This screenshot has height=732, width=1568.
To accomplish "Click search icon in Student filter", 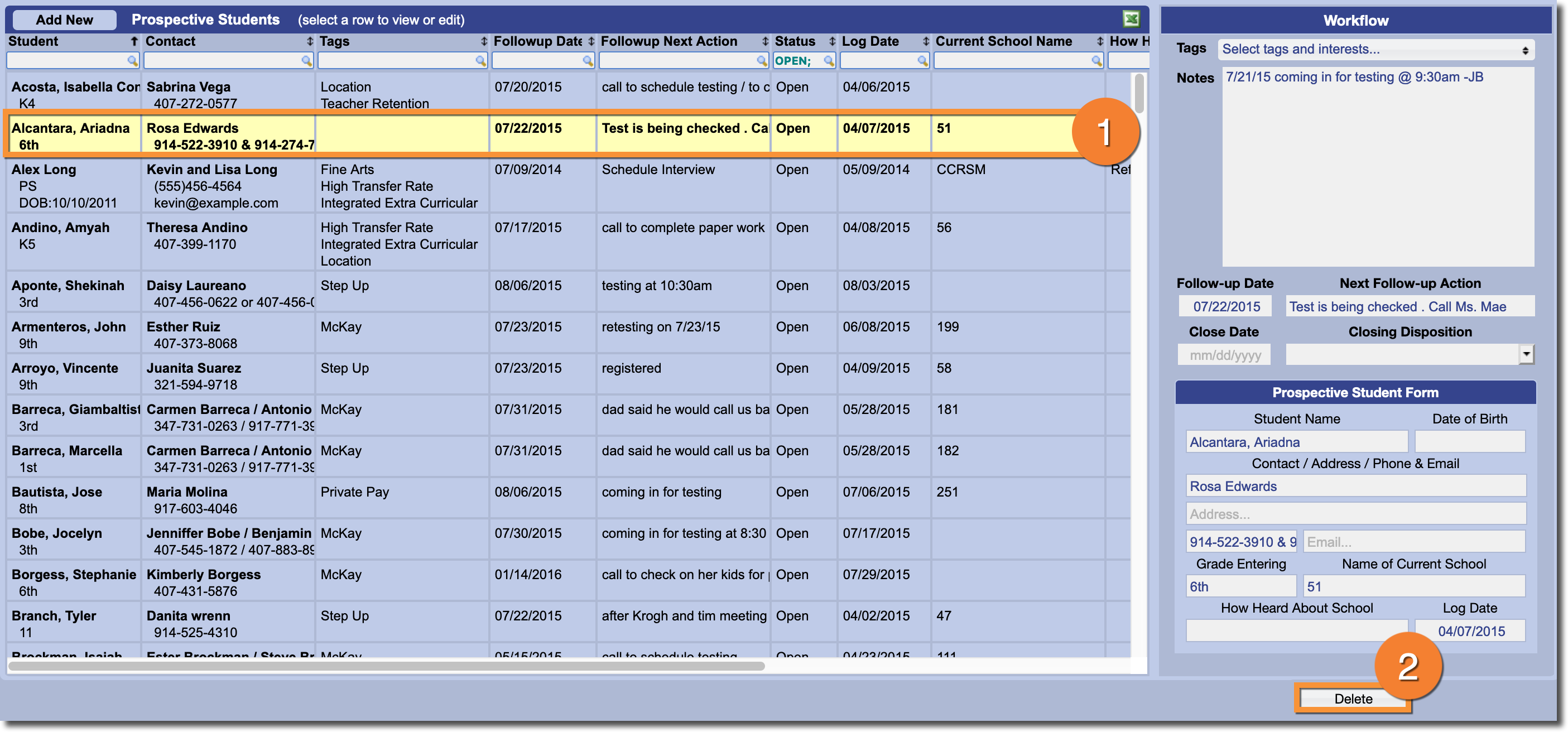I will 132,61.
